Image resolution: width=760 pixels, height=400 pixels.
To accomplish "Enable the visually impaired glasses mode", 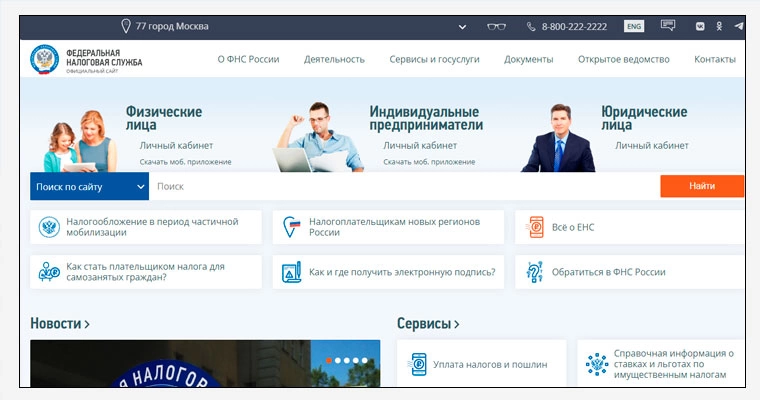I will (496, 27).
